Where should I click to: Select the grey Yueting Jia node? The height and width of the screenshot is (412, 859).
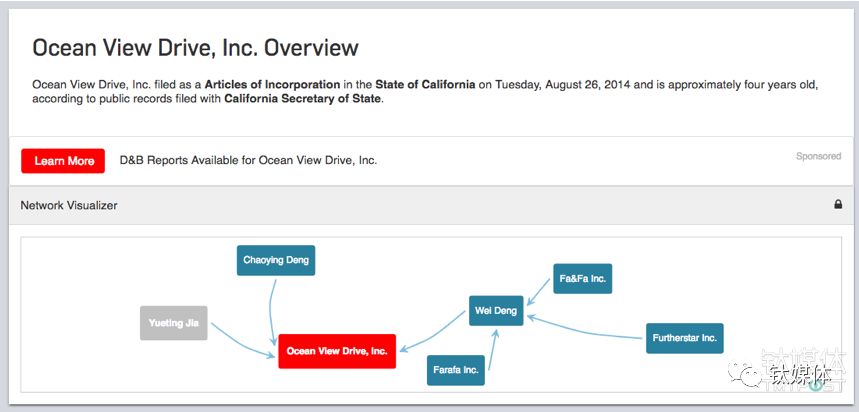click(x=174, y=323)
